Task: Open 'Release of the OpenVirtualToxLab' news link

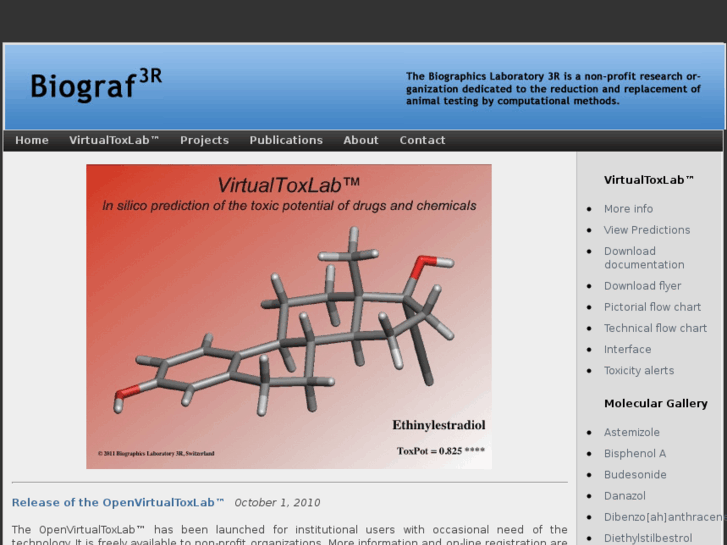Action: pos(118,502)
